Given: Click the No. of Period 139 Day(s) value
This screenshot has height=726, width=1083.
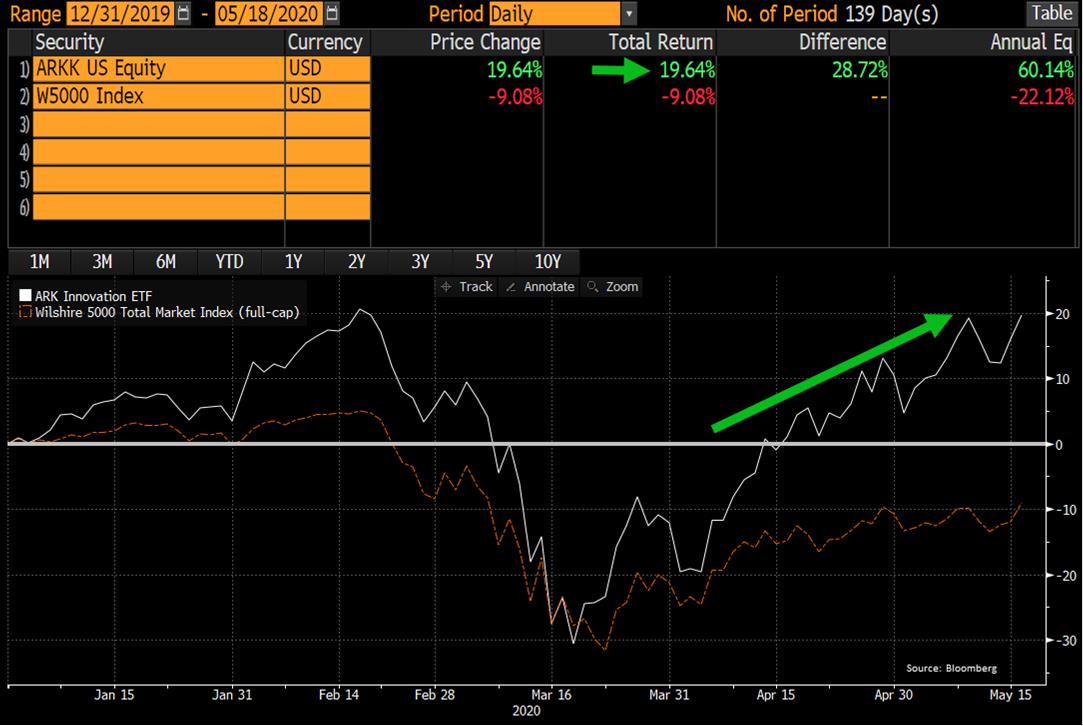Looking at the screenshot, I should (892, 14).
